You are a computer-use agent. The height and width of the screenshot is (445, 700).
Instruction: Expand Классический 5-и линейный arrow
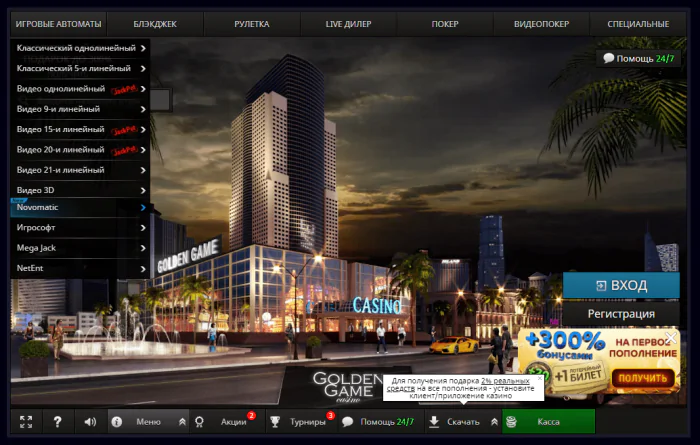[x=143, y=69]
